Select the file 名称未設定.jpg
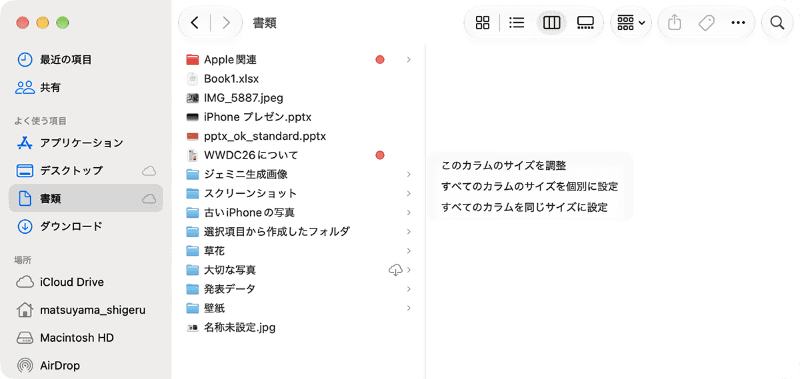This screenshot has width=800, height=379. tap(299, 327)
